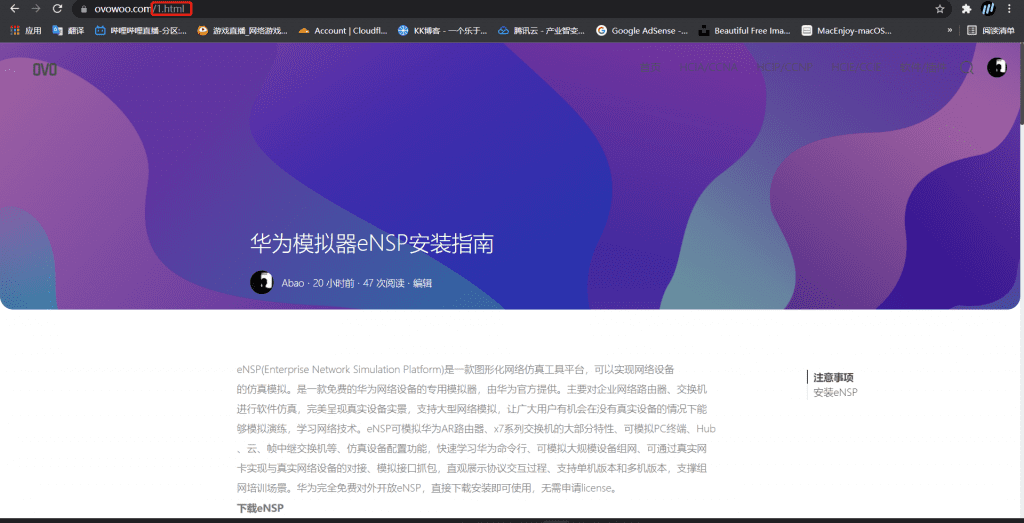1024x523 pixels.
Task: Click the browser back arrow
Action: (x=14, y=9)
